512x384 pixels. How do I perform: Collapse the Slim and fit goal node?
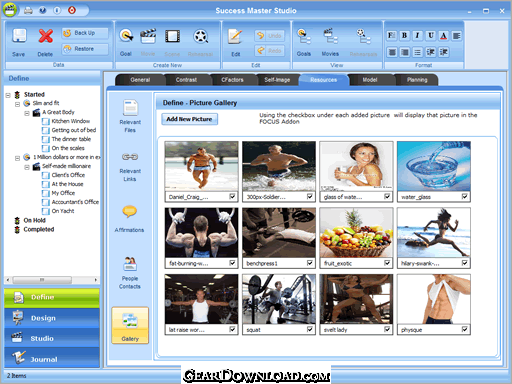click(x=17, y=104)
